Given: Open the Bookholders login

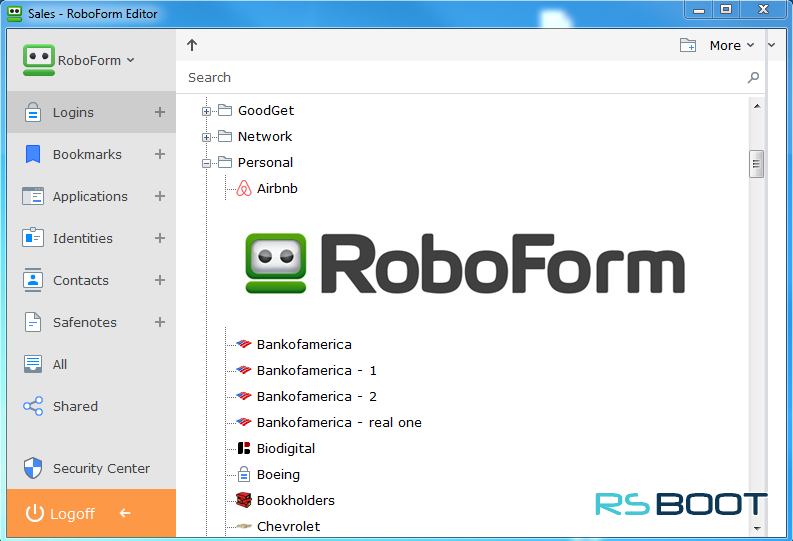Looking at the screenshot, I should (296, 501).
